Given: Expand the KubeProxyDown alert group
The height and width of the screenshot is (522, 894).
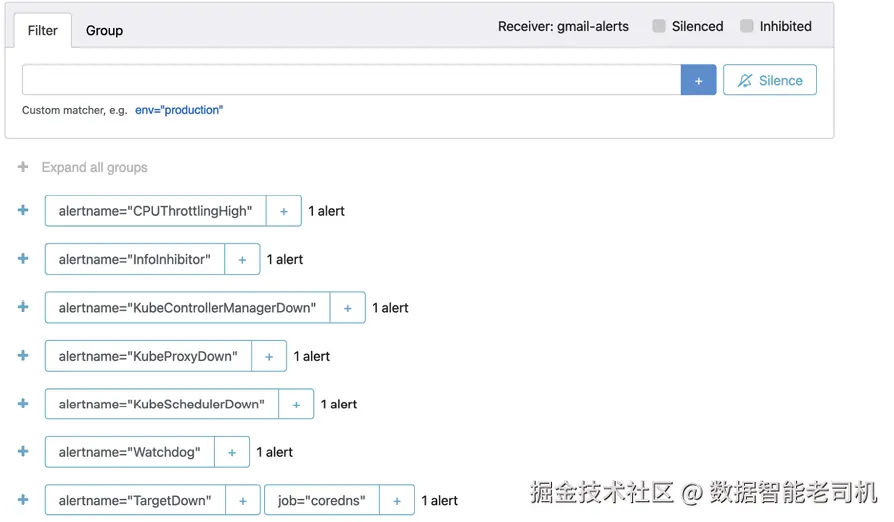Looking at the screenshot, I should pyautogui.click(x=23, y=356).
